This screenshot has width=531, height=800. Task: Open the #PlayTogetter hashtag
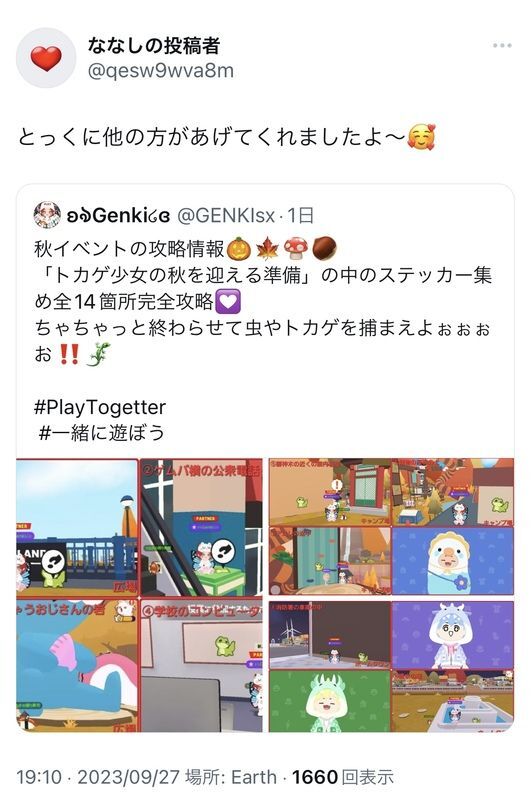100,407
